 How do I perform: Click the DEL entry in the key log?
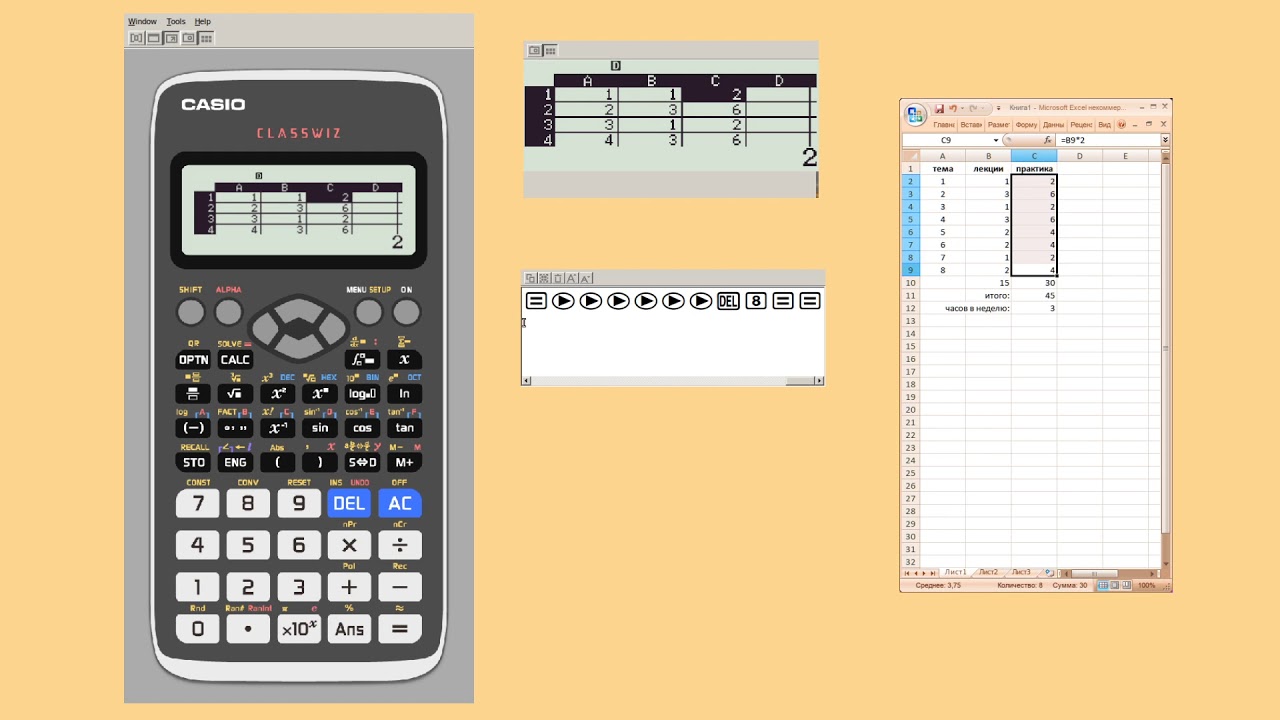tap(728, 301)
